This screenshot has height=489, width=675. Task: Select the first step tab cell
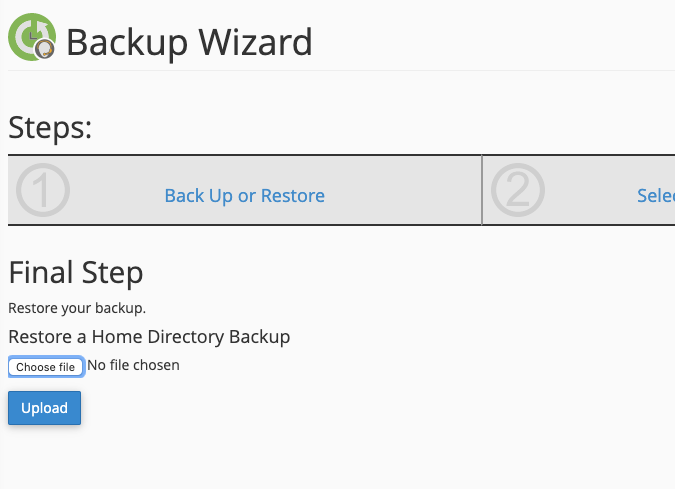coord(245,190)
